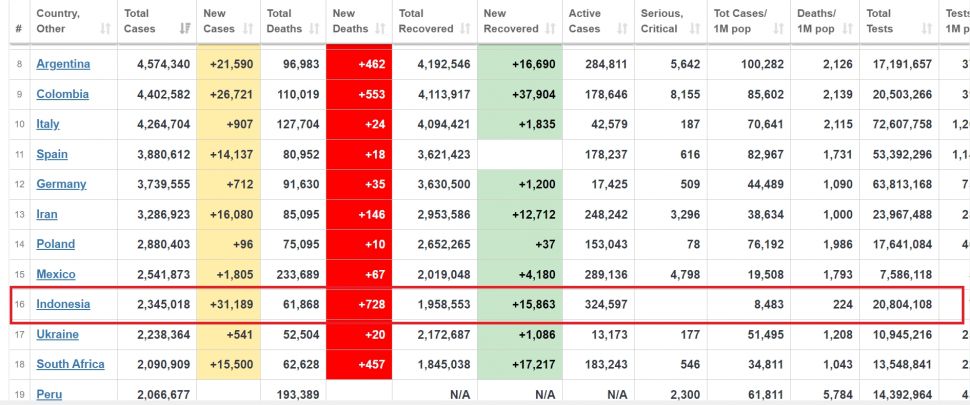
Task: Select Colombia new cases +26,721
Action: (228, 95)
